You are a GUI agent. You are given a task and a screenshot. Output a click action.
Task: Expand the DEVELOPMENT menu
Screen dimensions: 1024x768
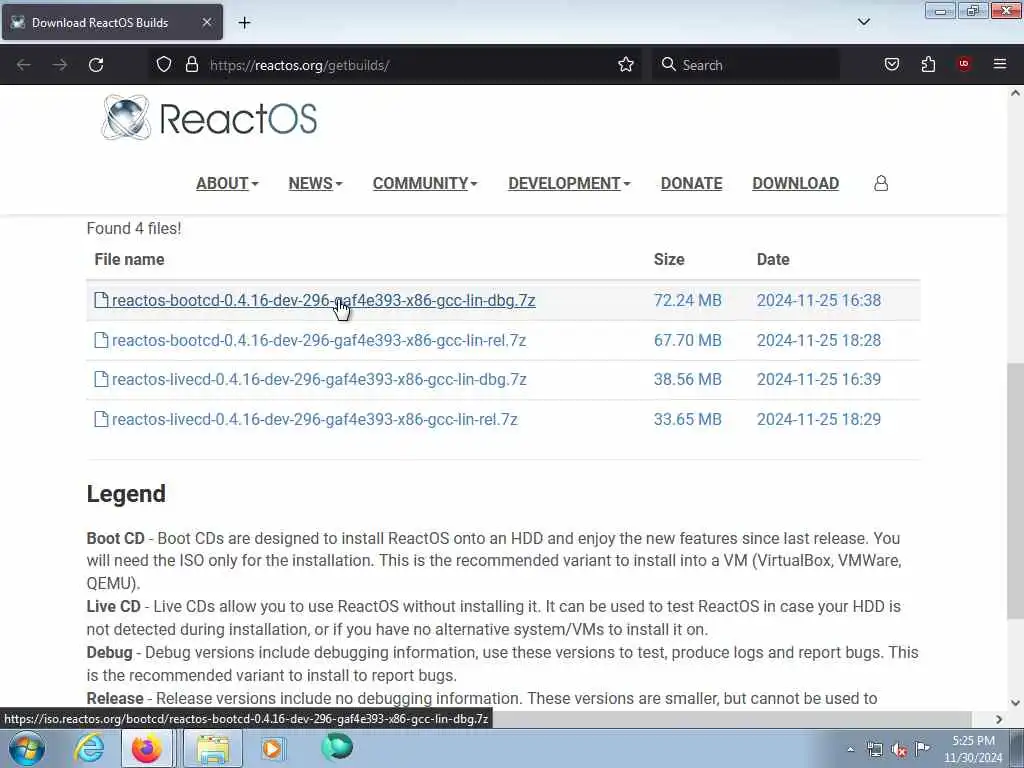pyautogui.click(x=569, y=184)
